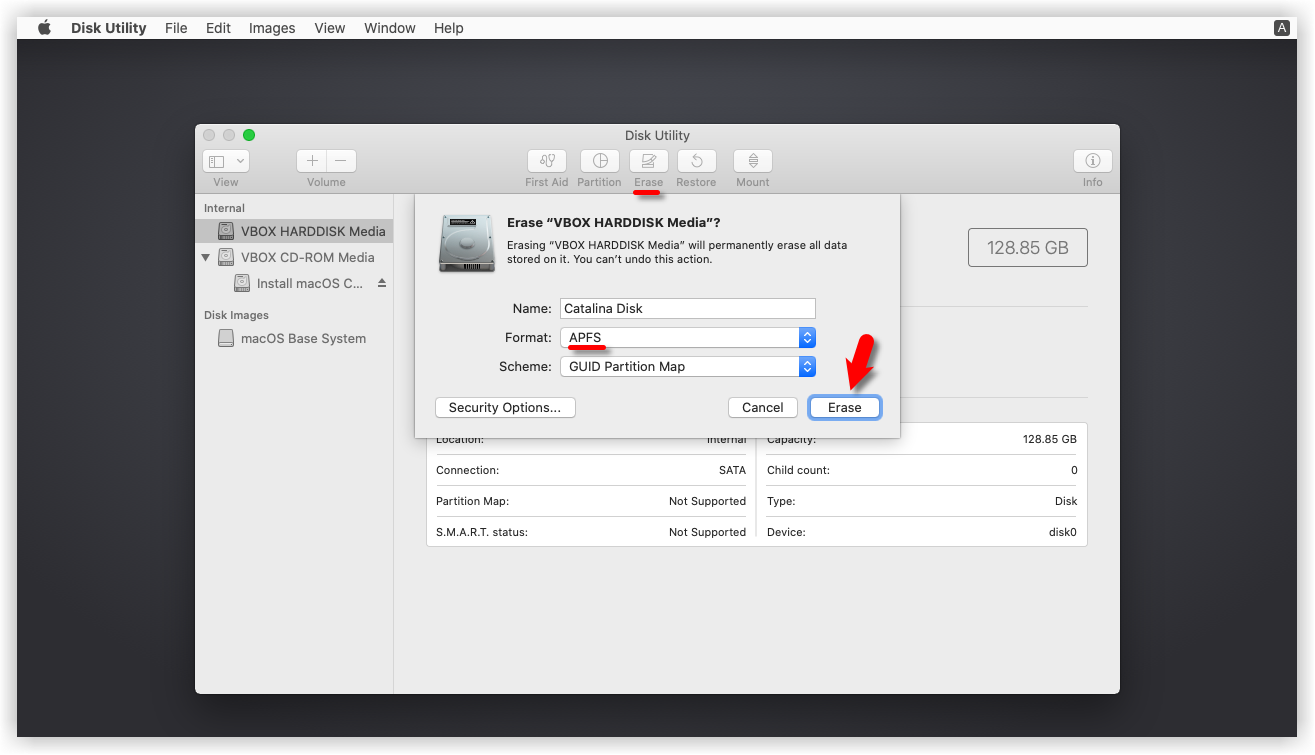Click the Erase toolbar icon
Screen dimensions: 1315x755
click(648, 161)
